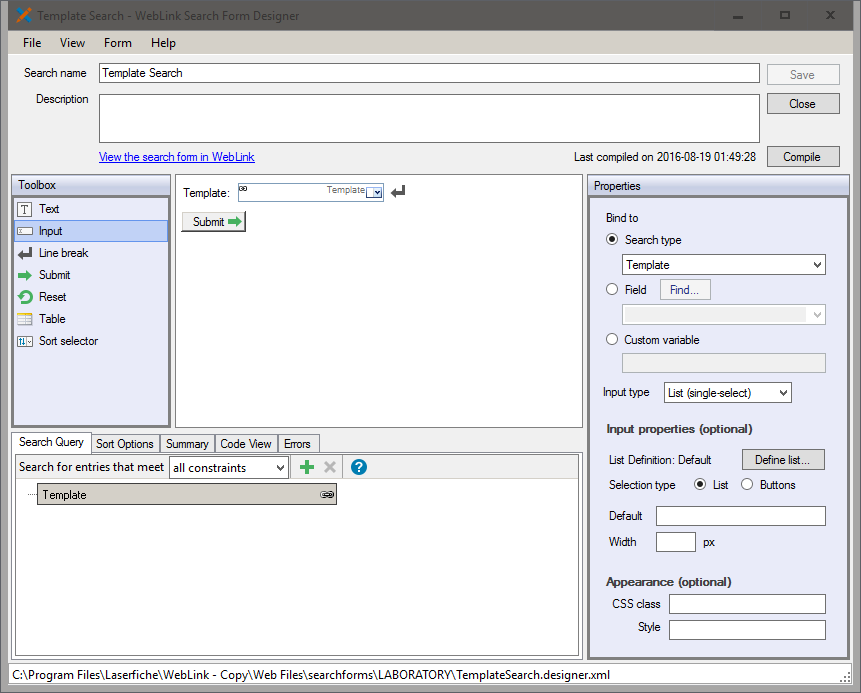Select the Sort selector tool icon
The image size is (861, 693).
(25, 341)
